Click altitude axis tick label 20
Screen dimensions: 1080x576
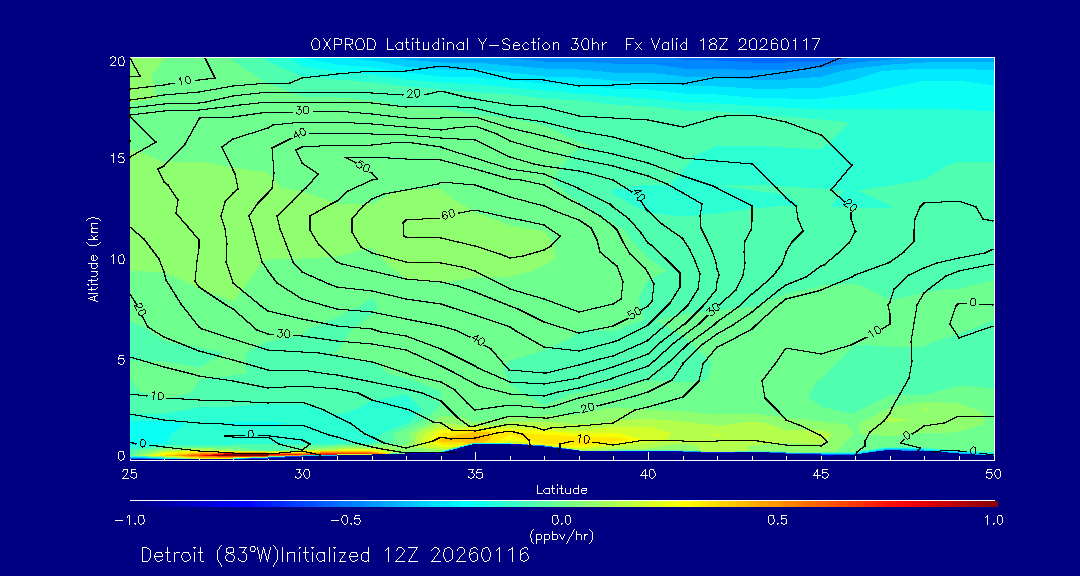pos(117,61)
